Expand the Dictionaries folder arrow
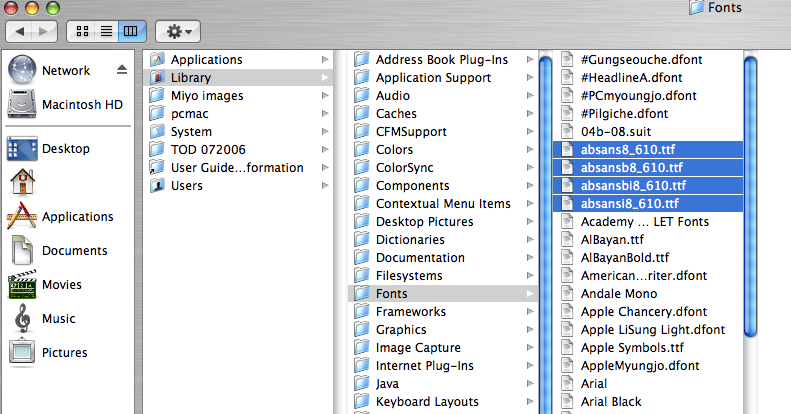791x414 pixels. pyautogui.click(x=530, y=240)
